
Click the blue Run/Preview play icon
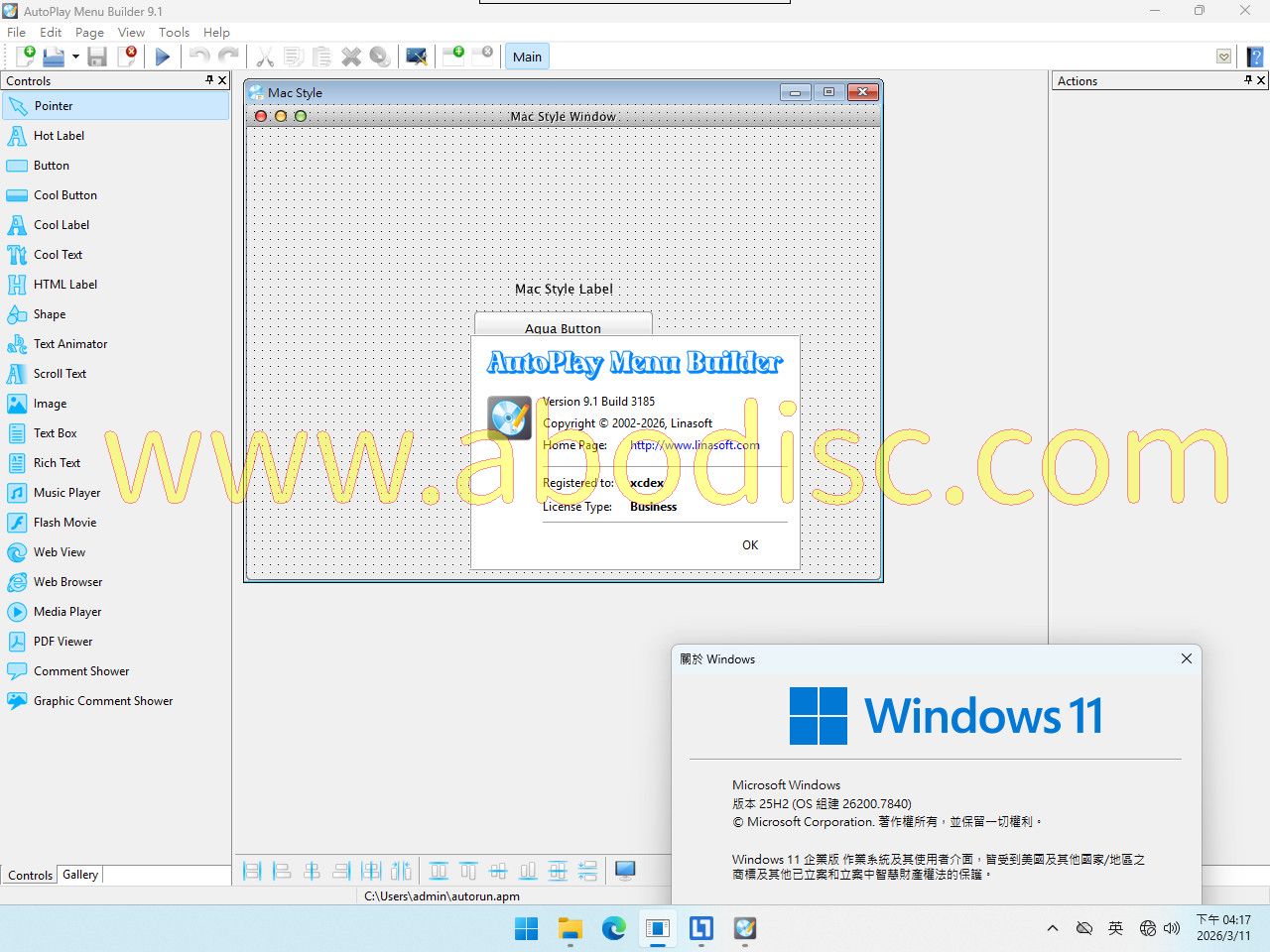(x=163, y=57)
